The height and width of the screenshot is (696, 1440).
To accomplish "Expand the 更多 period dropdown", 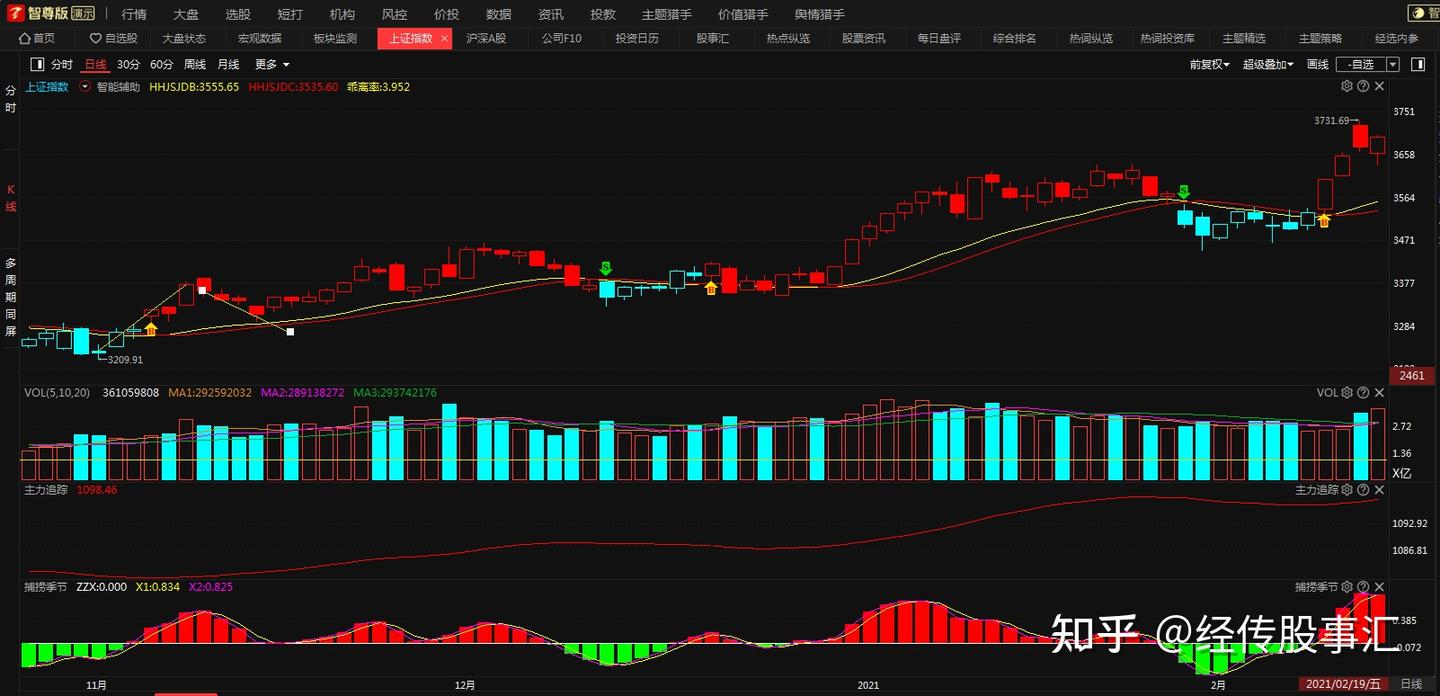I will pyautogui.click(x=272, y=64).
